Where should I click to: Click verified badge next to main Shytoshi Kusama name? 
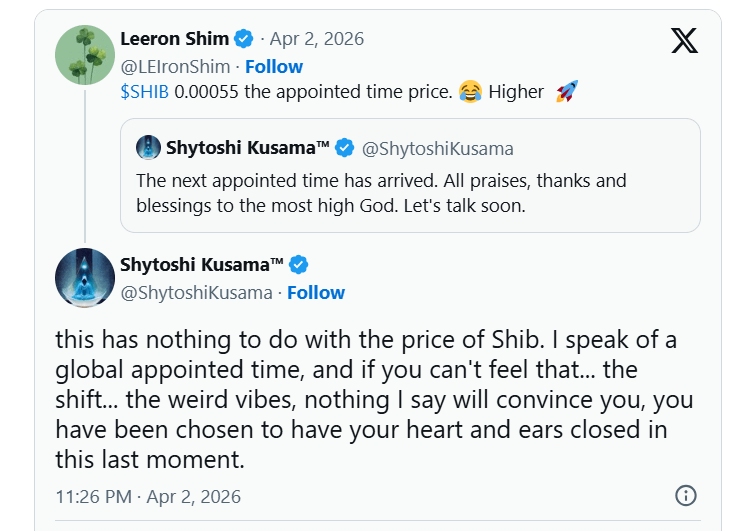298,265
